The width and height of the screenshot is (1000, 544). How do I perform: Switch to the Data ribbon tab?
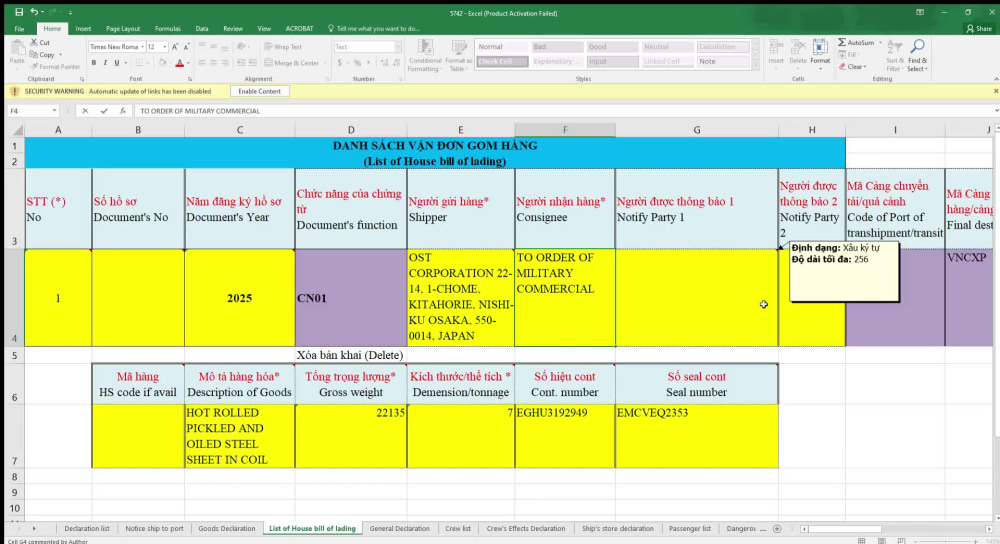tap(202, 29)
